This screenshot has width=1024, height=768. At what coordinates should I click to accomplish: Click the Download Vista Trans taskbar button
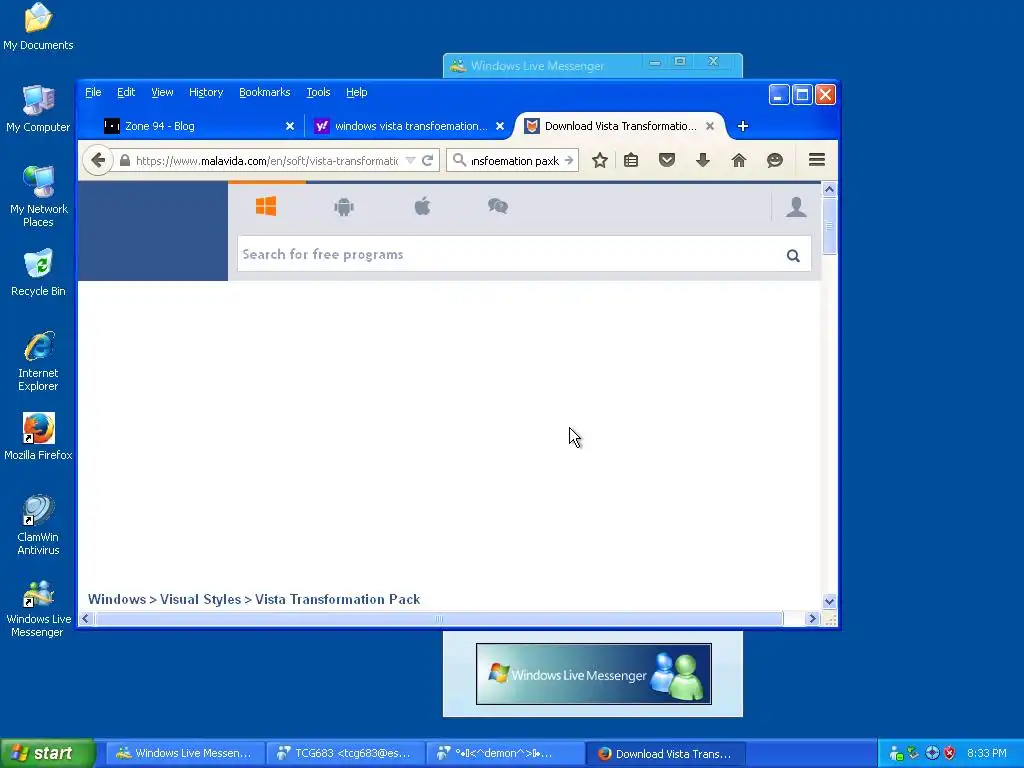[x=665, y=753]
